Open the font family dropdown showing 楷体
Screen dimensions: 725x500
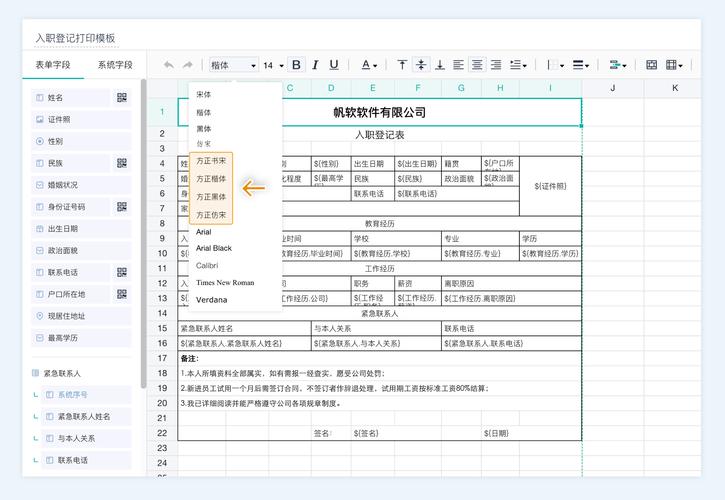(x=233, y=65)
